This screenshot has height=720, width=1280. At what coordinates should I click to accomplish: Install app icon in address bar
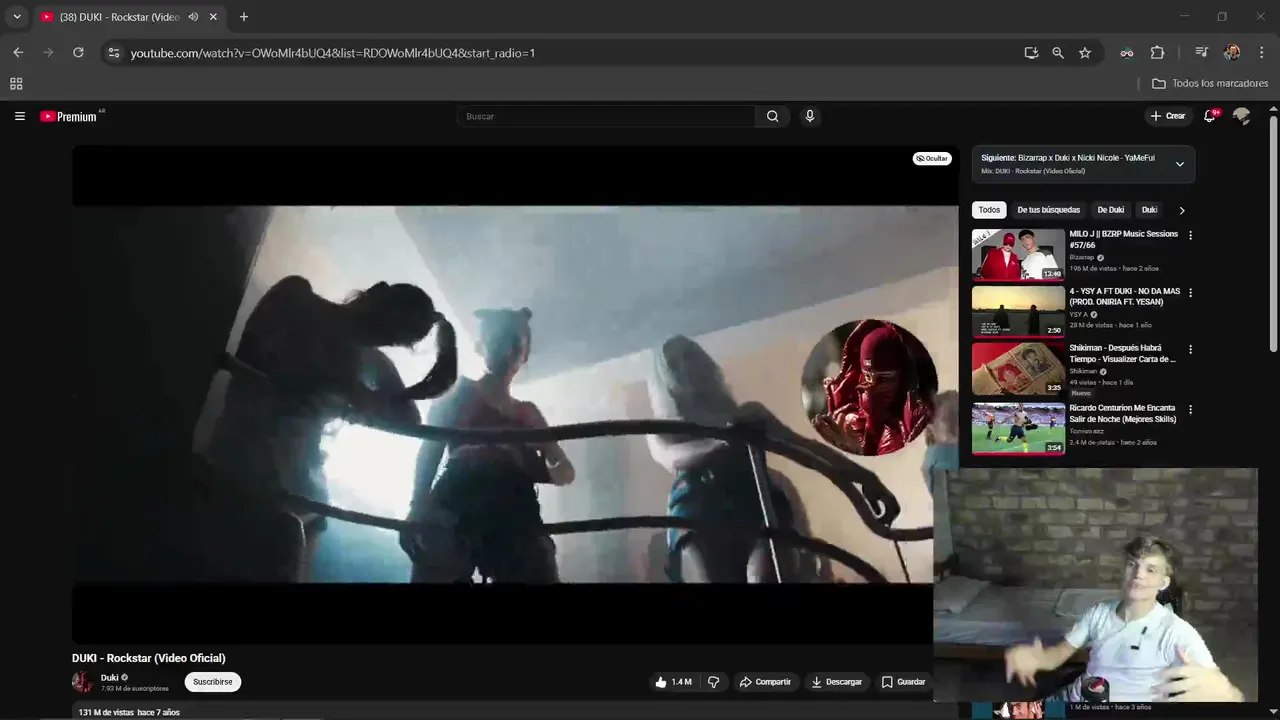(x=1031, y=53)
